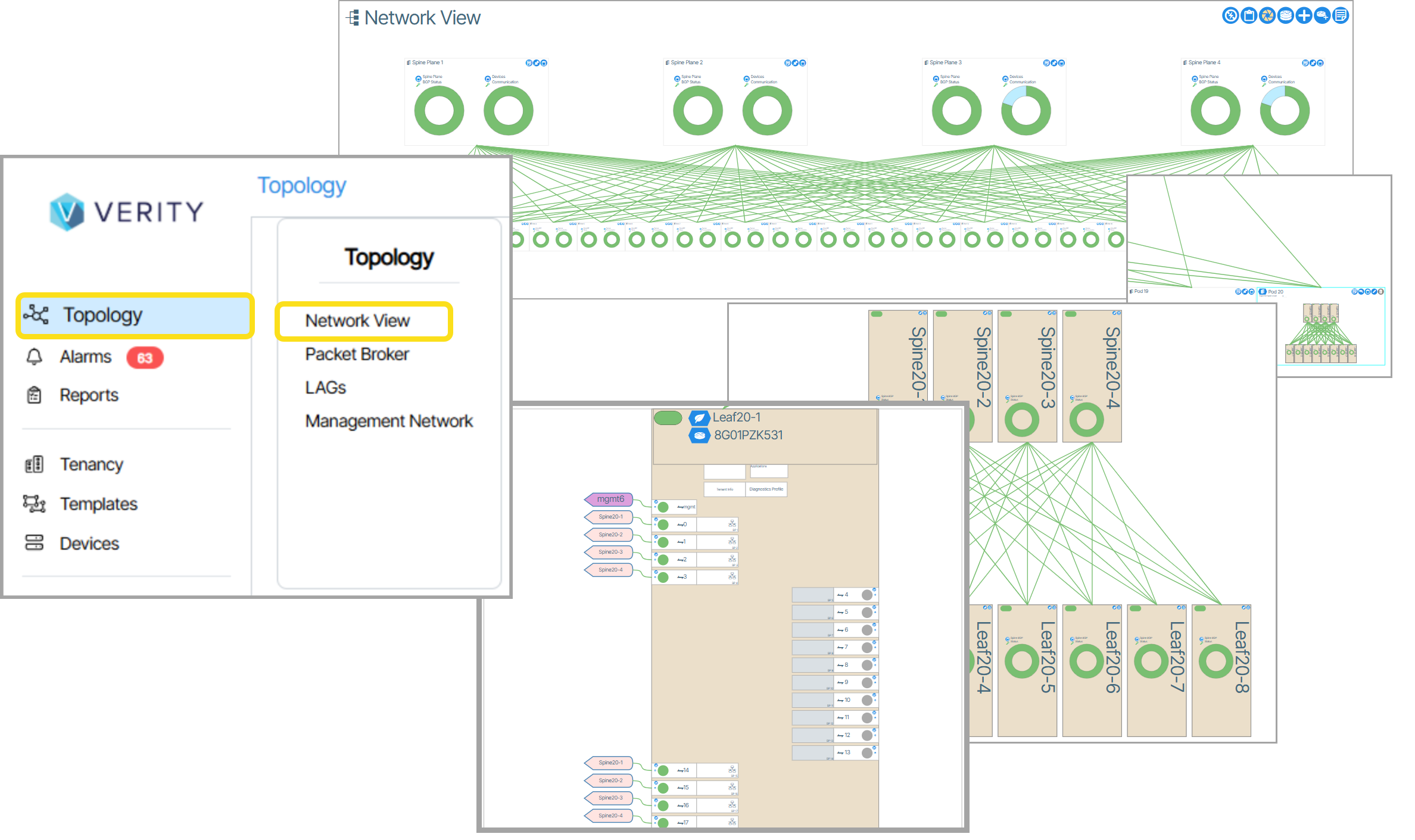Open Alarms in the sidebar
This screenshot has height=840, width=1415.
(x=86, y=357)
